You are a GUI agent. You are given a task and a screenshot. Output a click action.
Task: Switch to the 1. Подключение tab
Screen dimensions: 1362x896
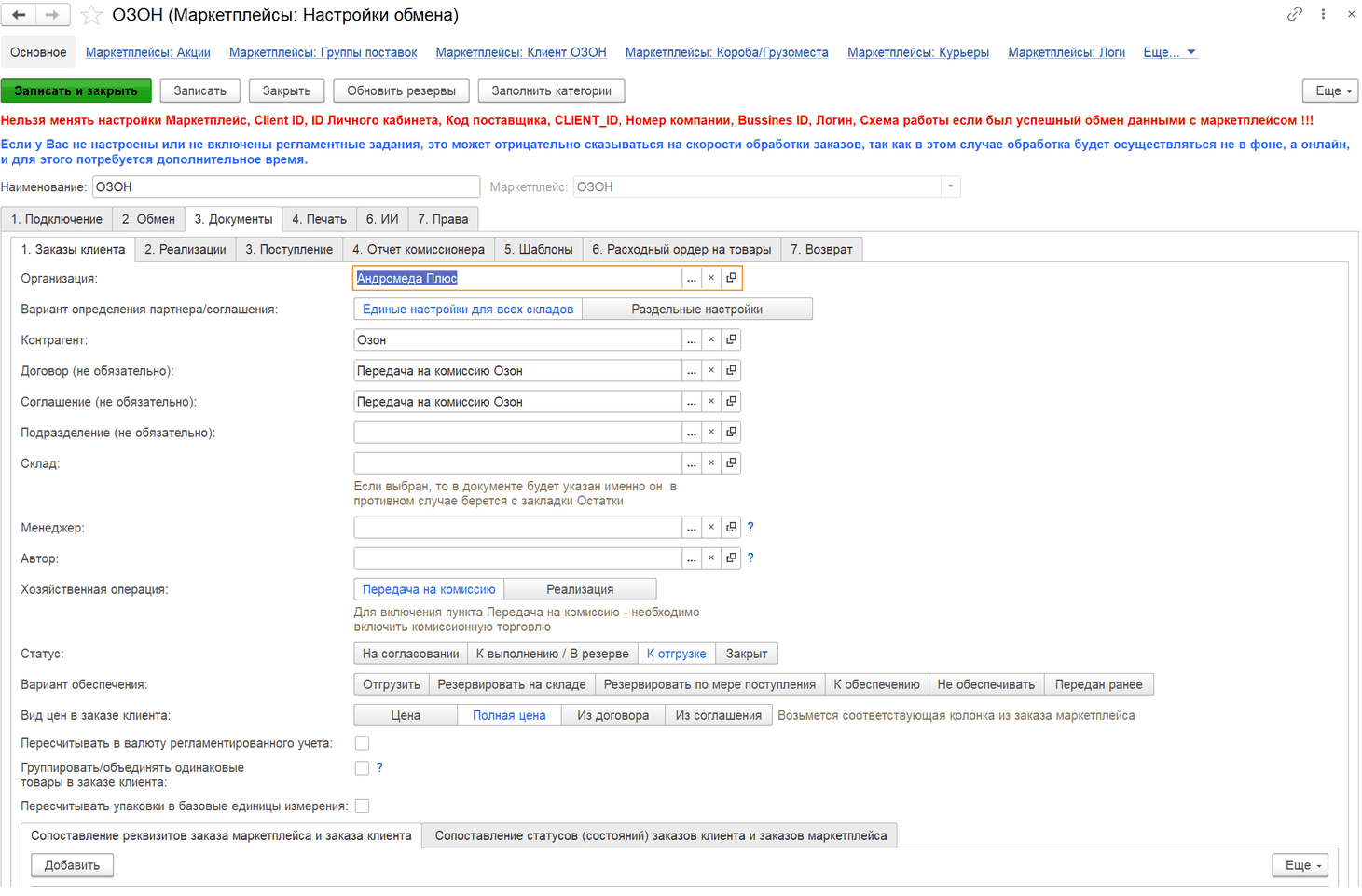coord(57,219)
